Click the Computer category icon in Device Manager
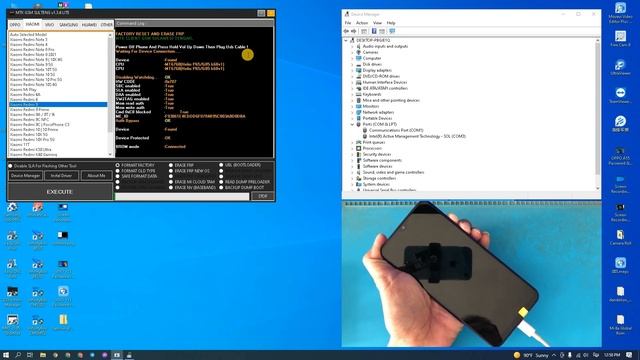This screenshot has width=640, height=360. point(359,58)
